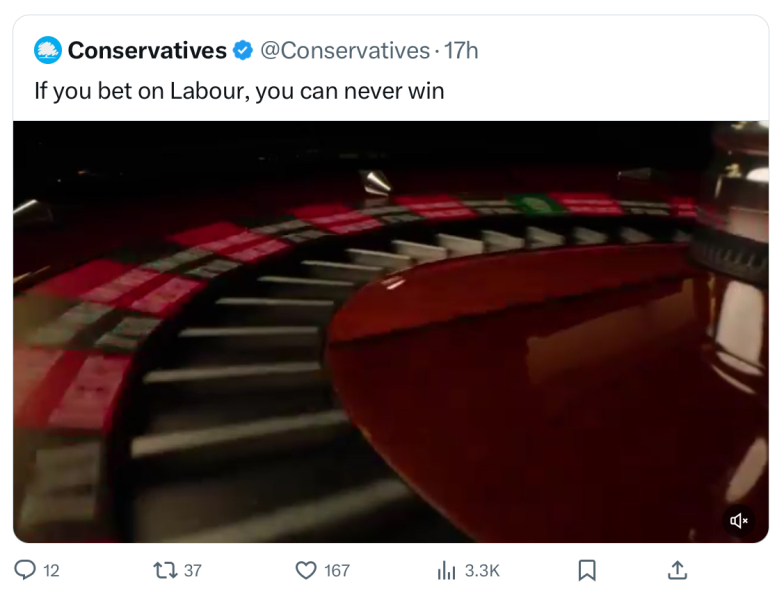Open the tweet via the 17h timestamp

coord(461,50)
